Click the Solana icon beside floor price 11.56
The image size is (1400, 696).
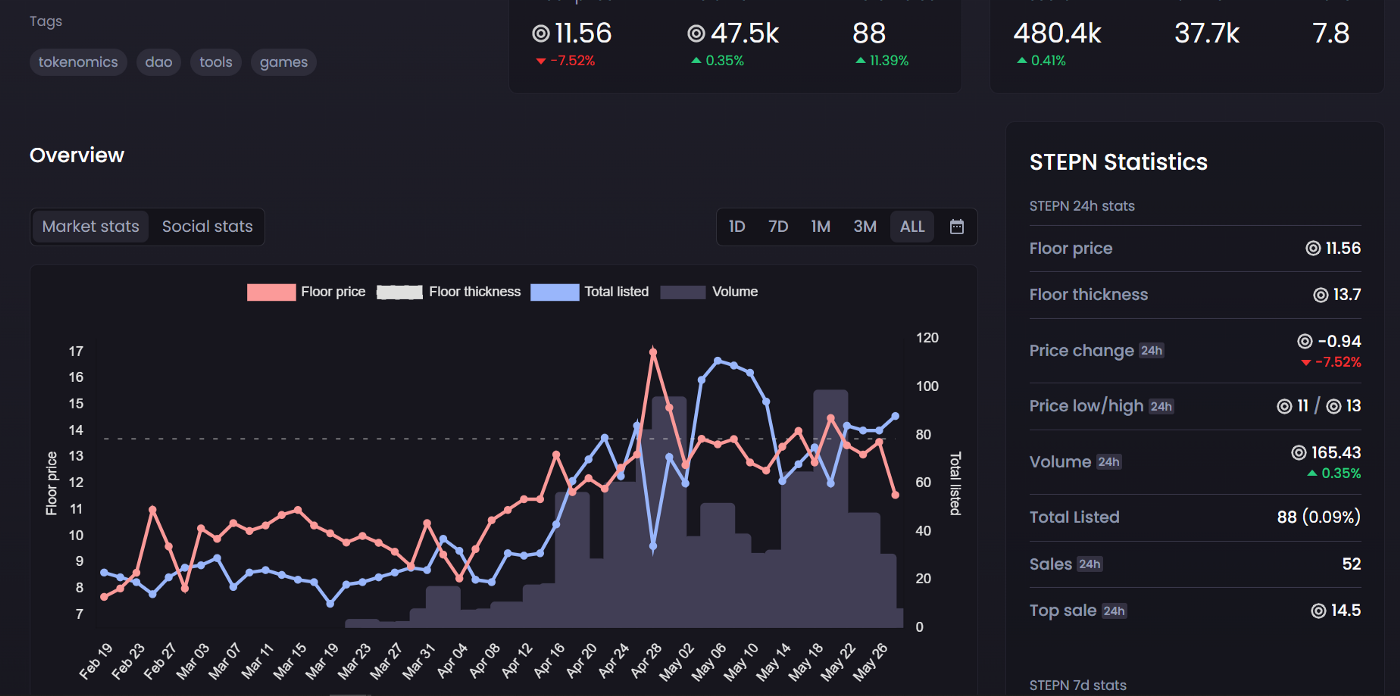pos(541,34)
